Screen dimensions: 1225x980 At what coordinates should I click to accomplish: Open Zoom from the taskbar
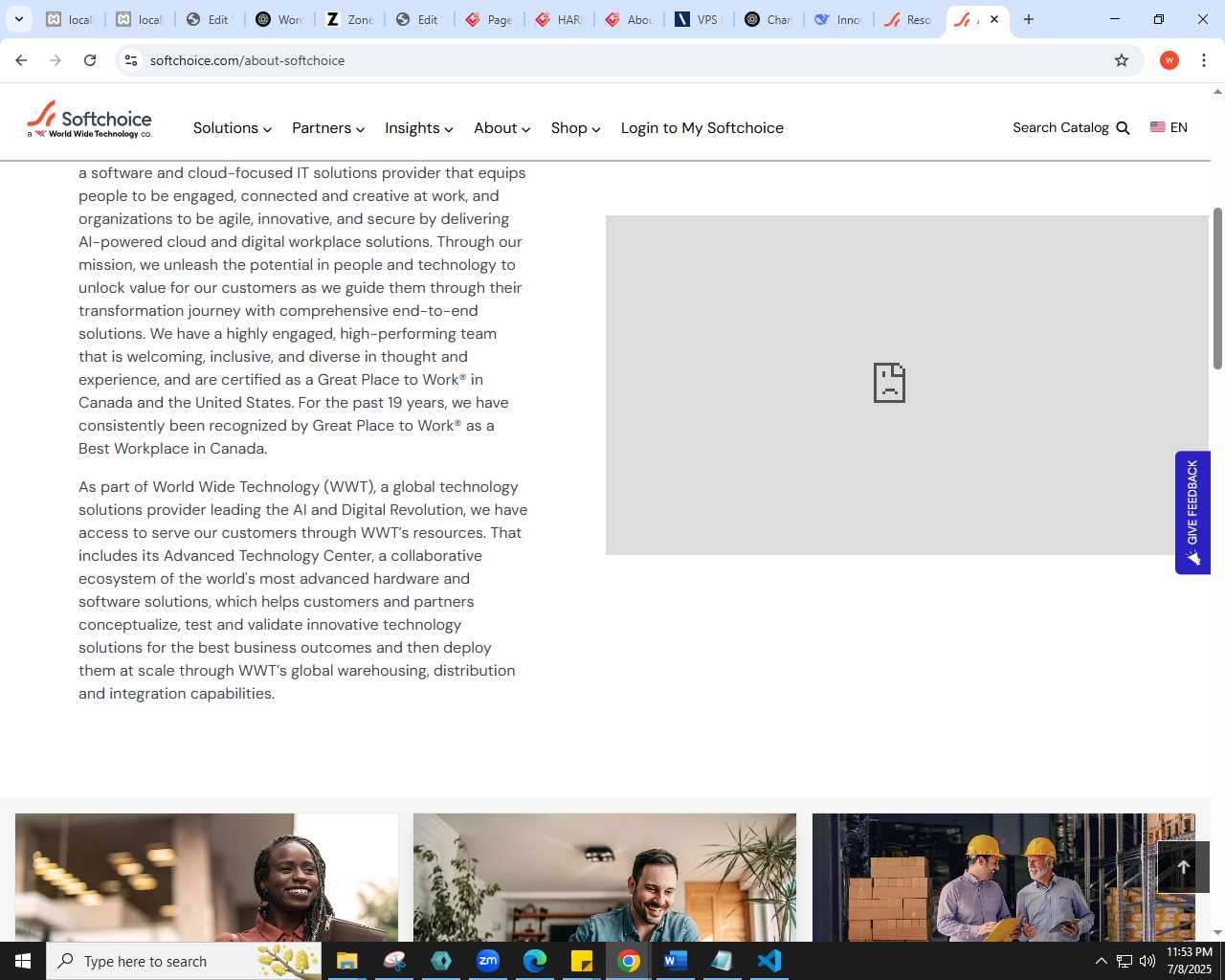(488, 961)
